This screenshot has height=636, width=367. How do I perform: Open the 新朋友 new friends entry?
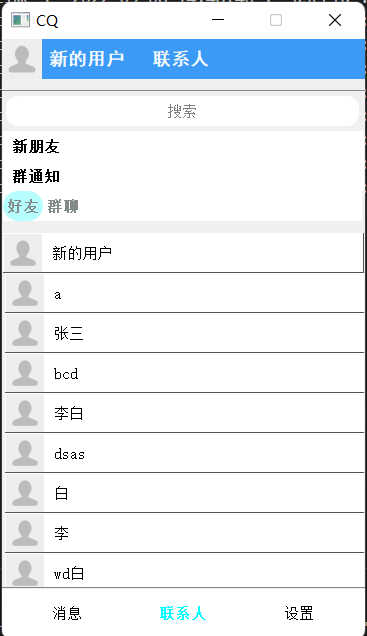tap(36, 146)
